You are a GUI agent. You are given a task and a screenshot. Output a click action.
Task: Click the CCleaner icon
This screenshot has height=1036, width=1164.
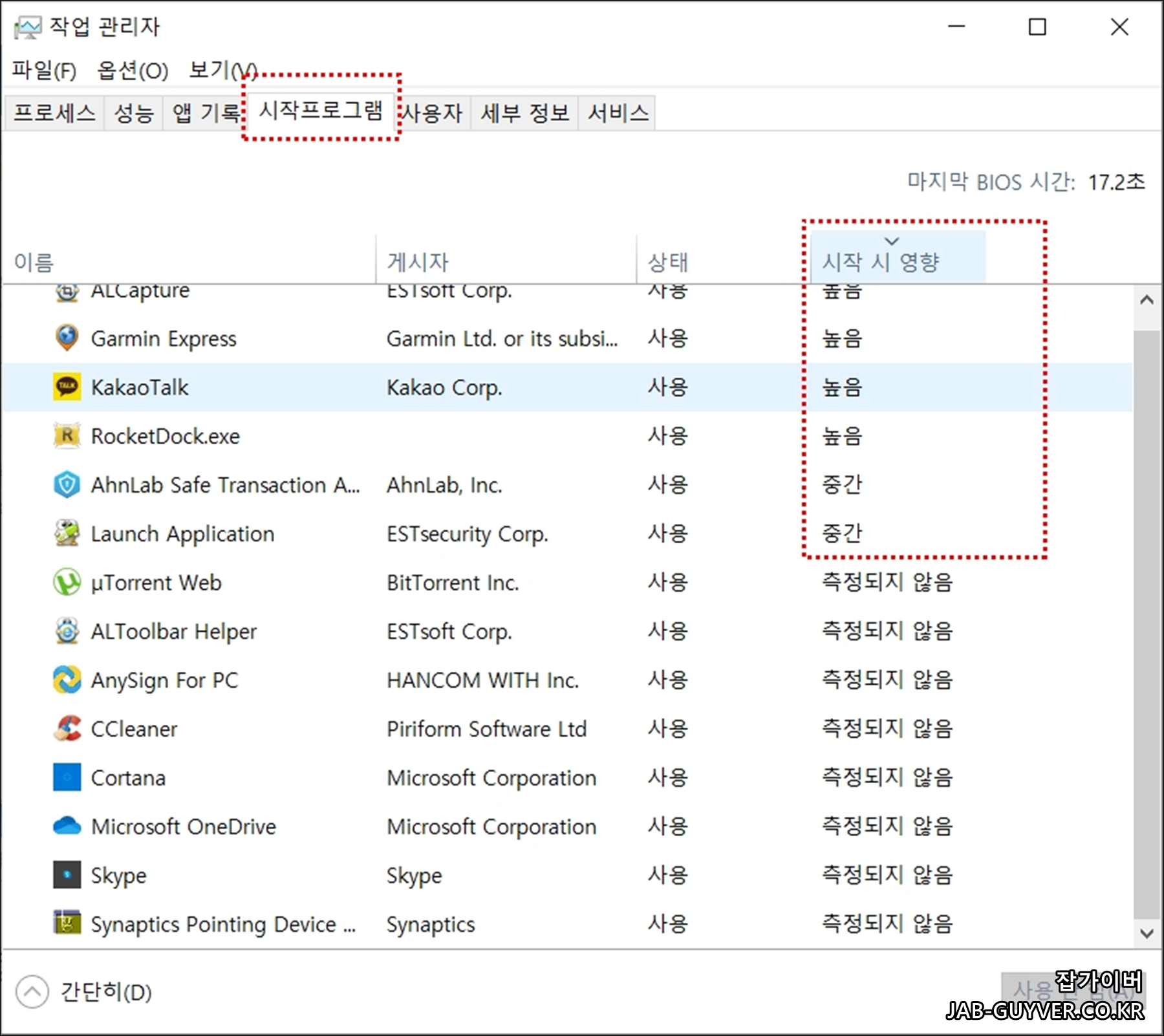coord(67,729)
